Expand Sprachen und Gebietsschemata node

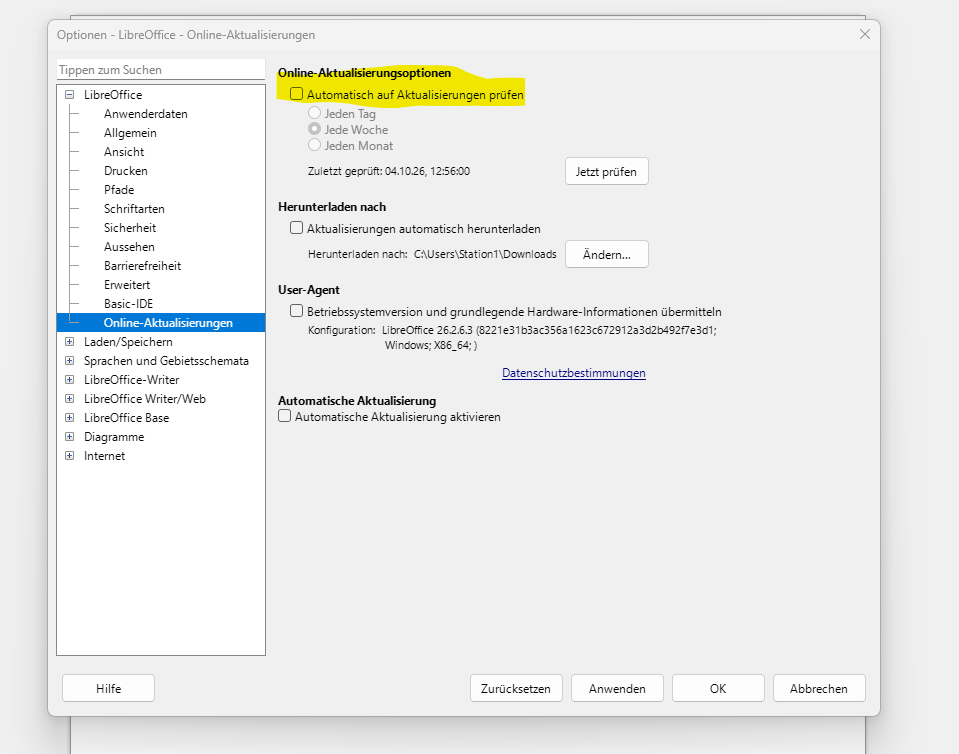pos(70,361)
